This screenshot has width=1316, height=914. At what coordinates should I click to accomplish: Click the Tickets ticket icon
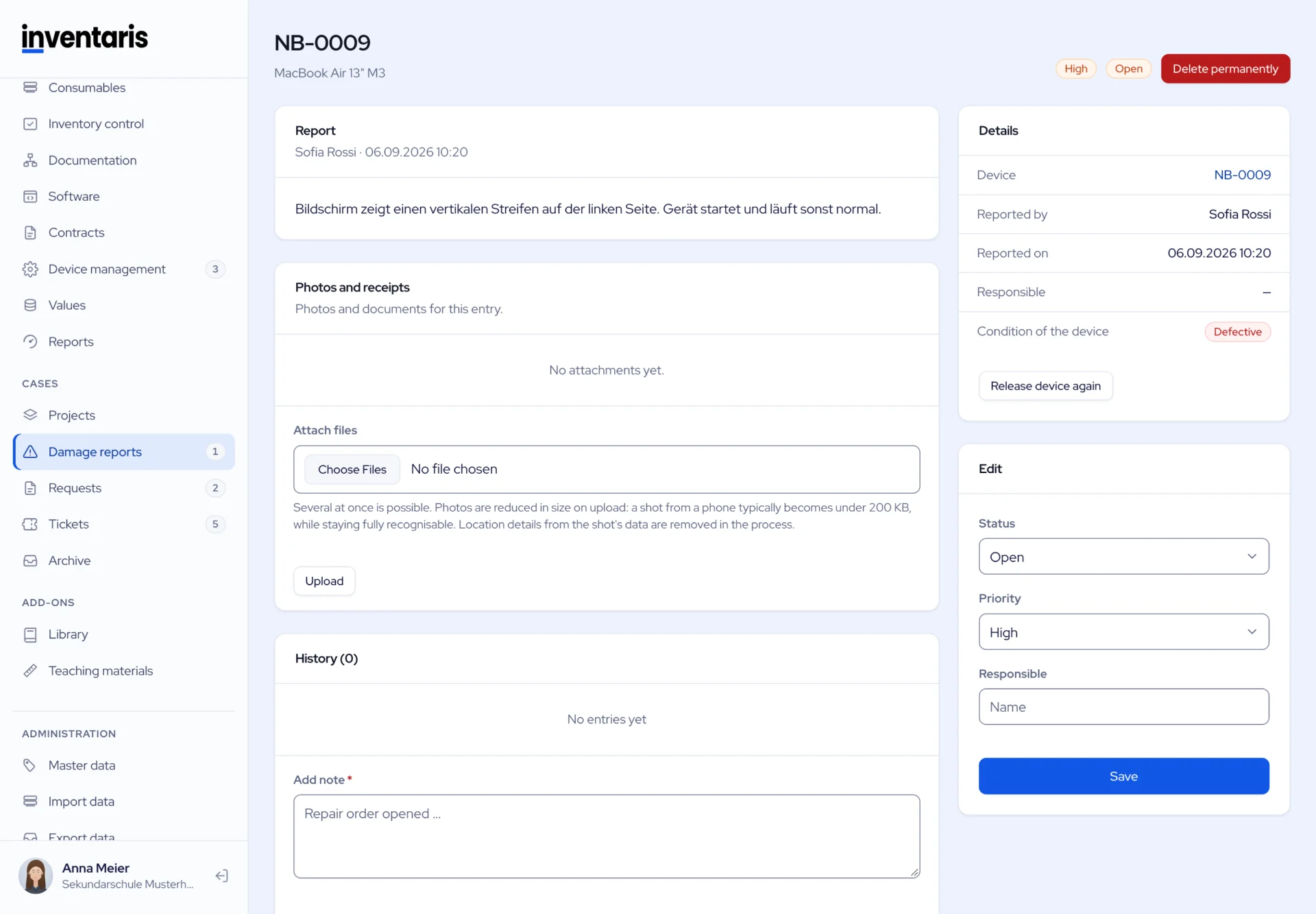(30, 525)
